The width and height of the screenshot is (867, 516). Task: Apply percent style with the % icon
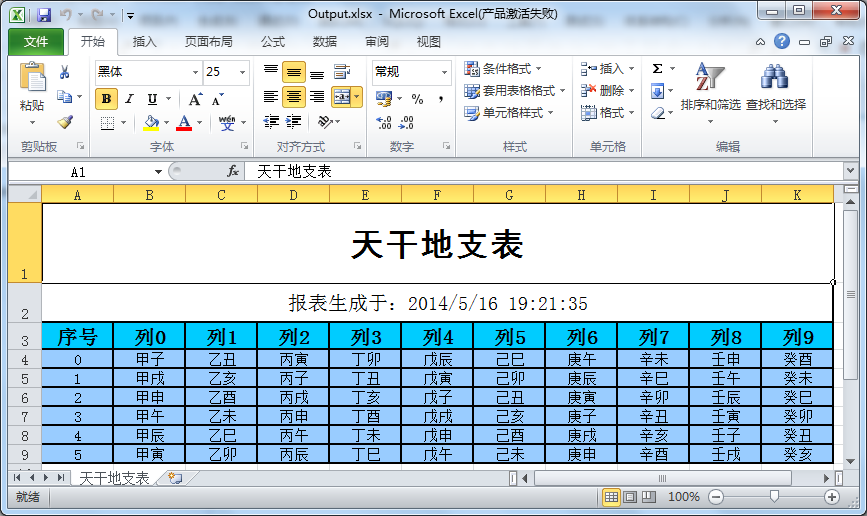[x=417, y=99]
